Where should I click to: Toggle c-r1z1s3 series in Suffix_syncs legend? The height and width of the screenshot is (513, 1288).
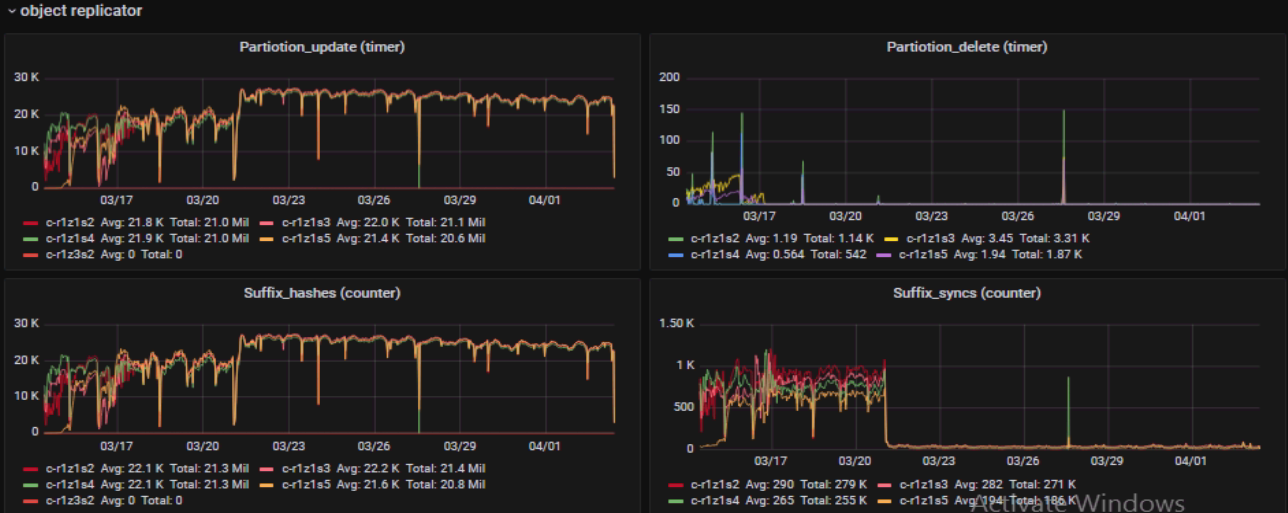(x=923, y=484)
